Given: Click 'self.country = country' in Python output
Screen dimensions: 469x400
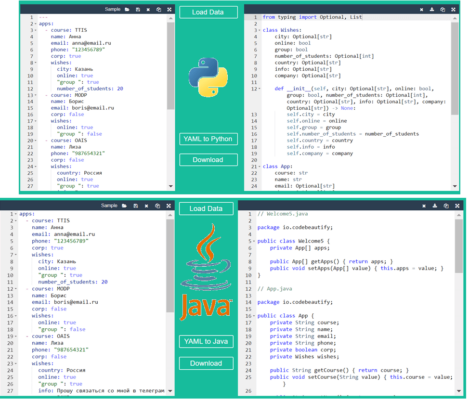Looking at the screenshot, I should (x=320, y=141).
